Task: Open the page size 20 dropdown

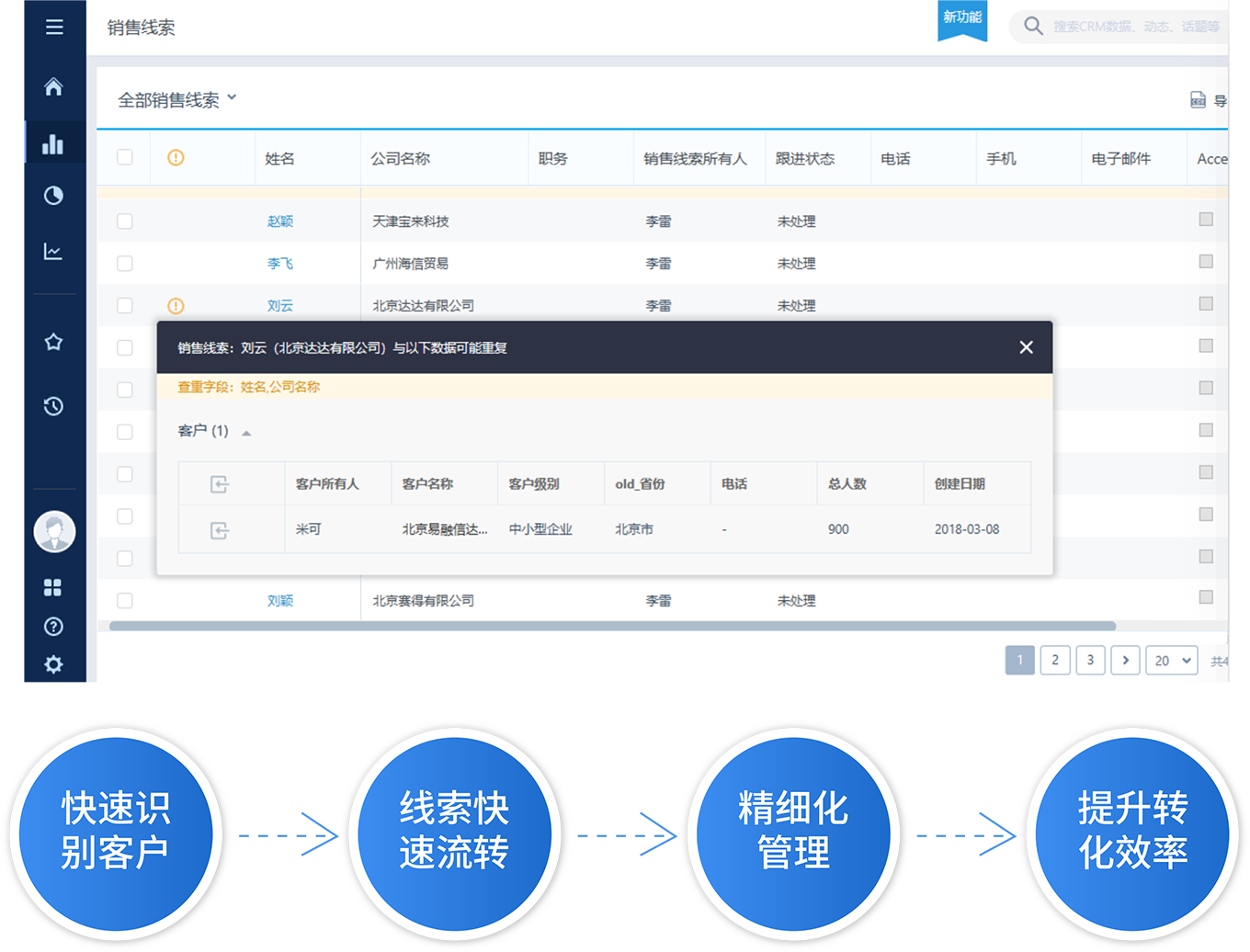Action: (x=1172, y=660)
